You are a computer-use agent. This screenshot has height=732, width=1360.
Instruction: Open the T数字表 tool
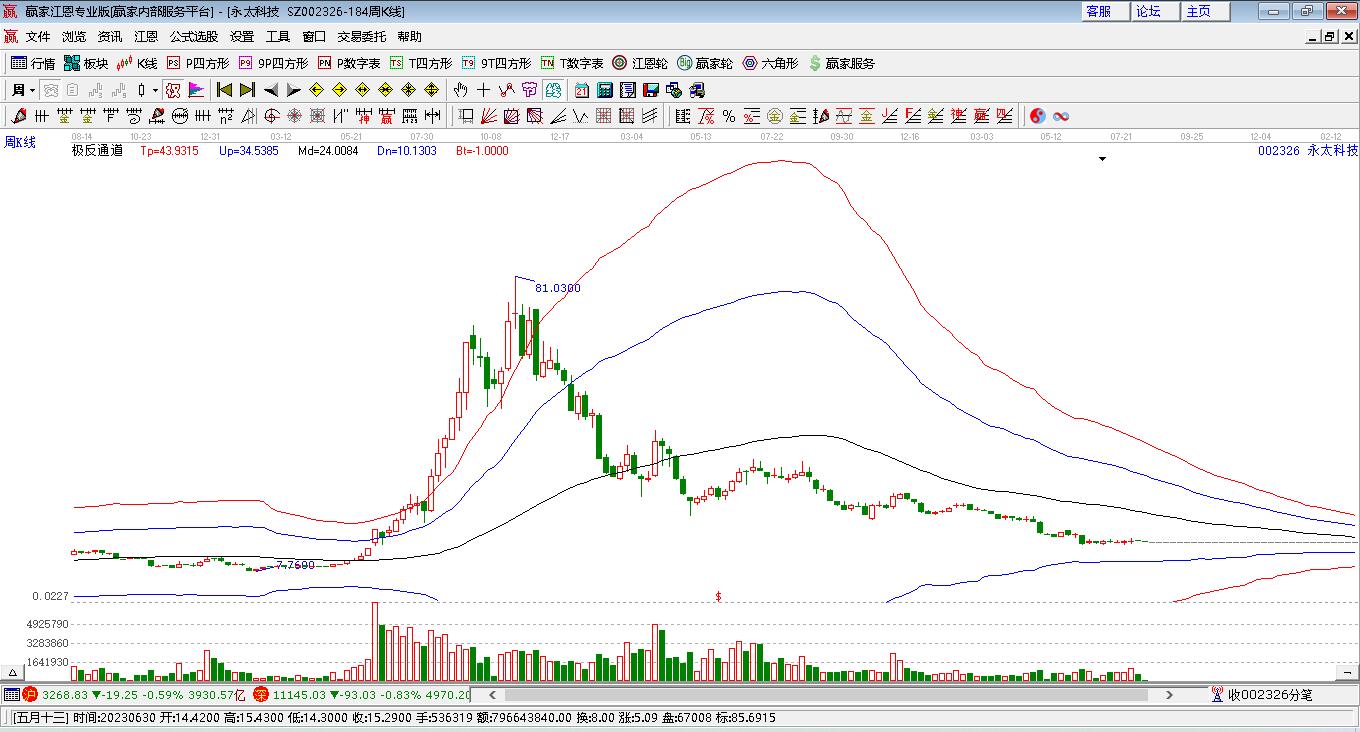pyautogui.click(x=572, y=63)
